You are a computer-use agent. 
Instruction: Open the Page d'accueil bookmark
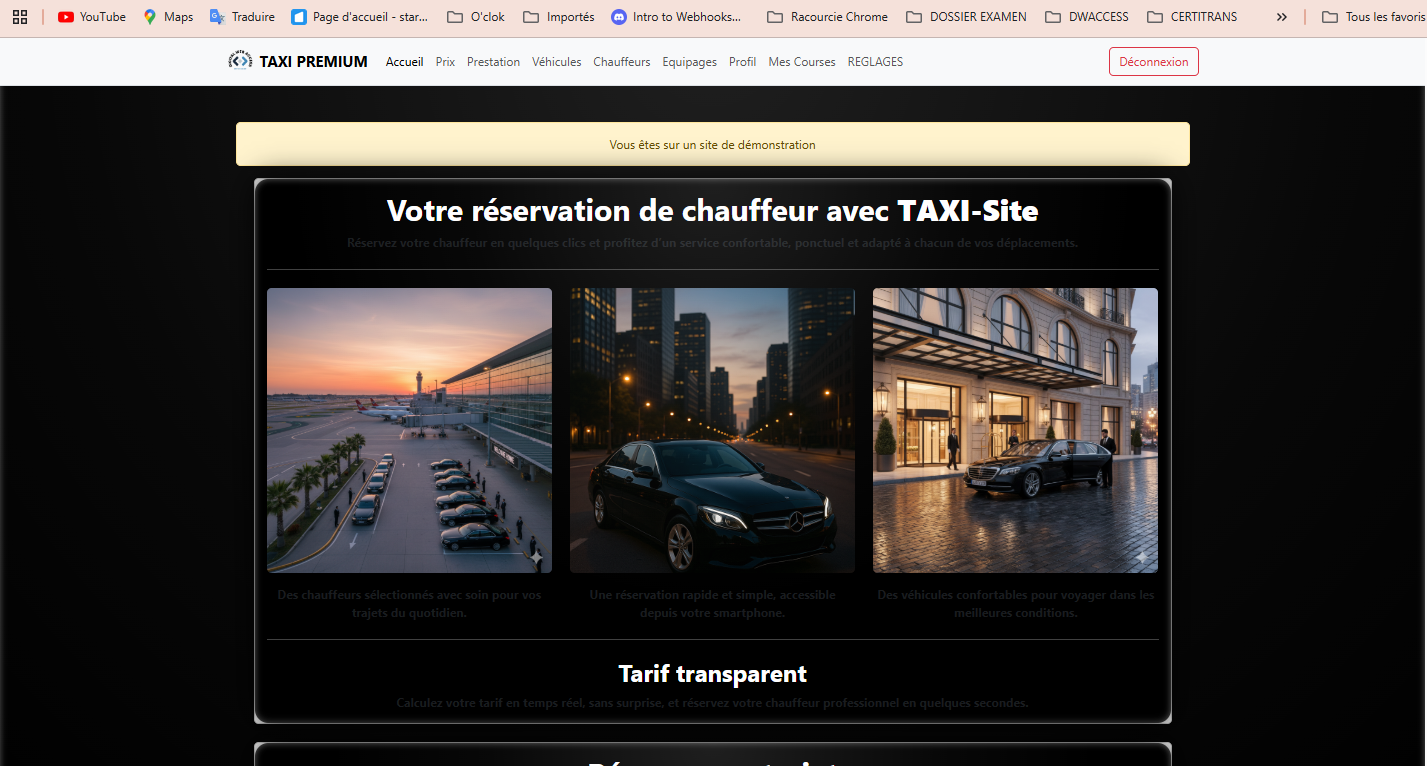tap(359, 16)
